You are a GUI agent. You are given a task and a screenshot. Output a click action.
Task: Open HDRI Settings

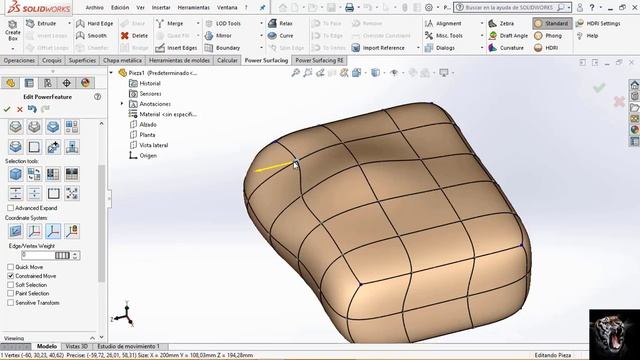[x=598, y=24]
